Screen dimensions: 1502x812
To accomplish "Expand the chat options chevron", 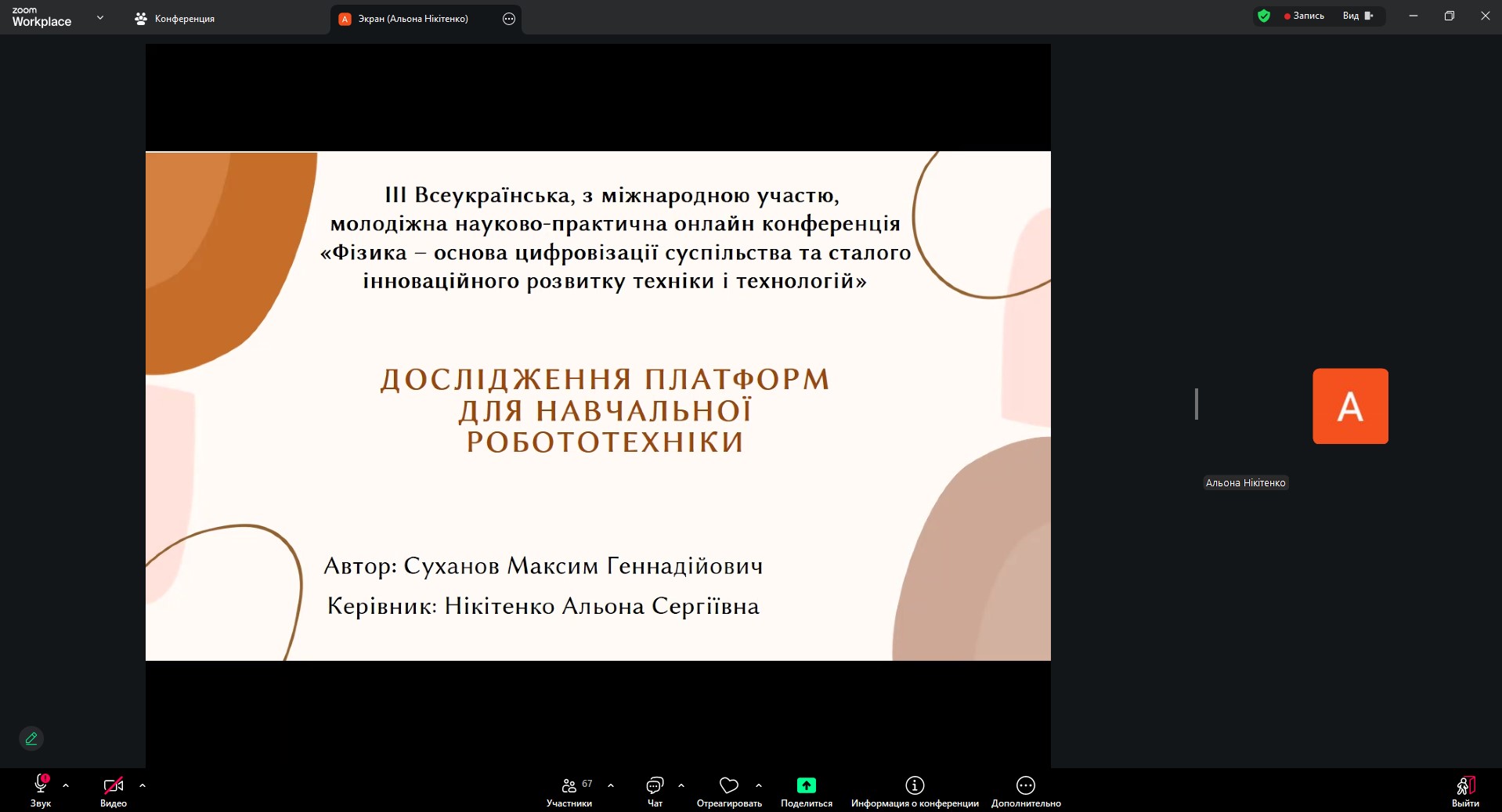I will [681, 785].
